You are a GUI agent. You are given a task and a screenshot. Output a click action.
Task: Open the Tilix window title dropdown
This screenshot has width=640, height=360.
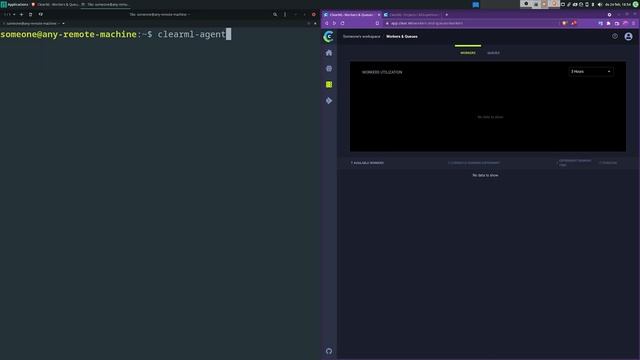[160, 14]
